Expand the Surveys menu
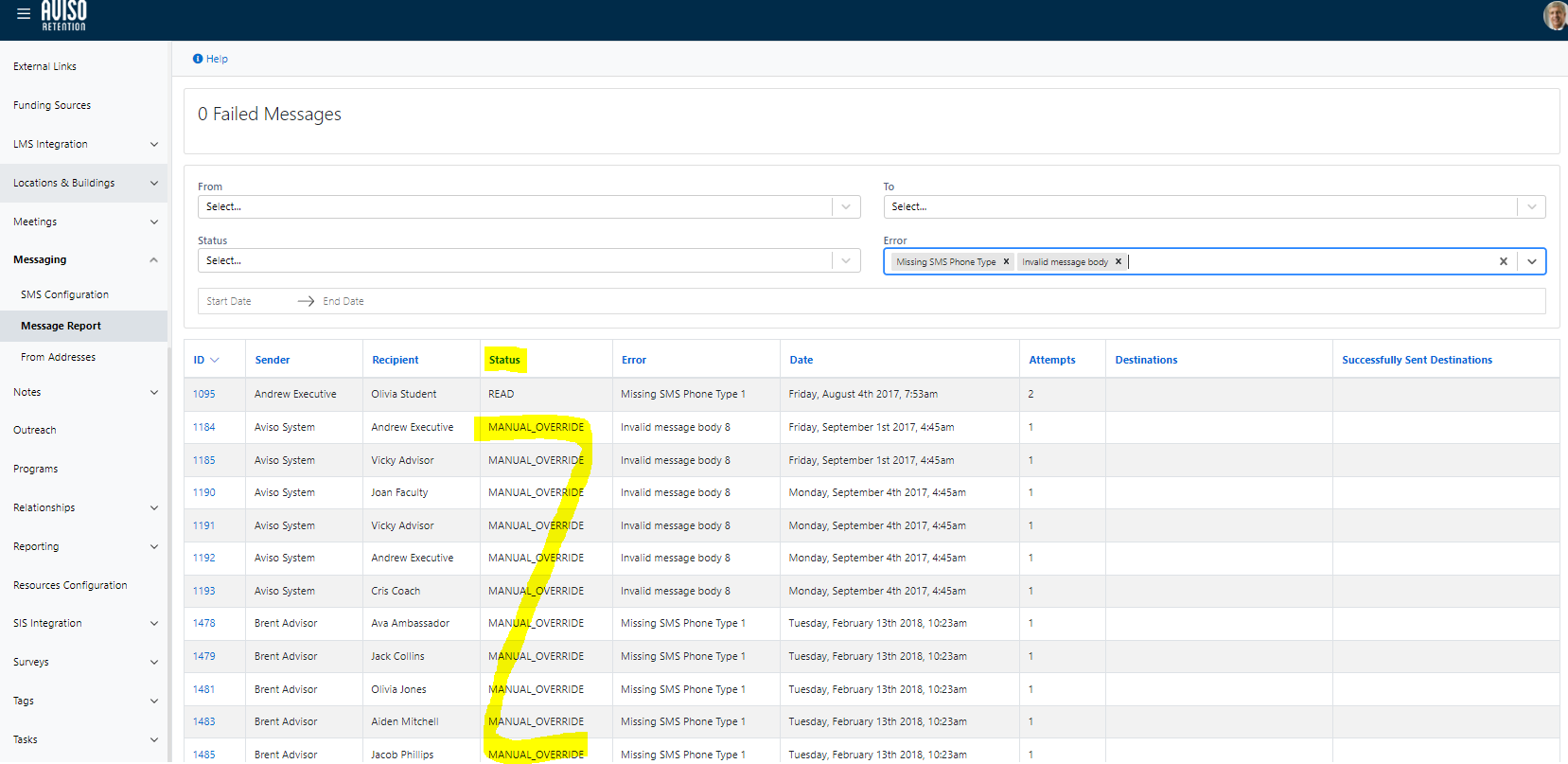 click(x=84, y=662)
